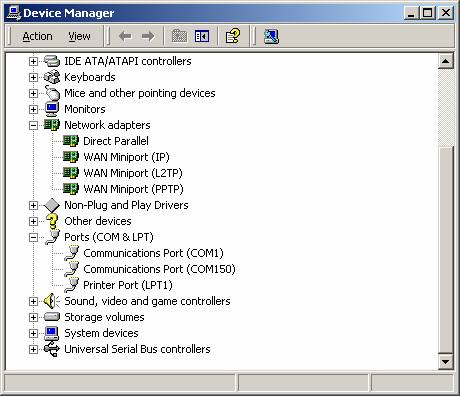Viewport: 460px width, 396px height.
Task: Select Communications Port (COM150) entry
Action: [x=159, y=269]
